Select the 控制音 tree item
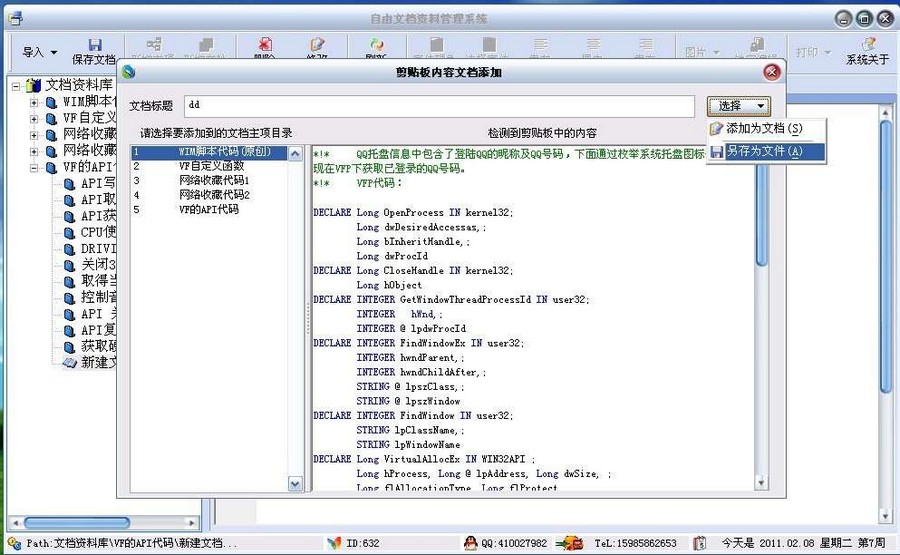 coord(98,297)
